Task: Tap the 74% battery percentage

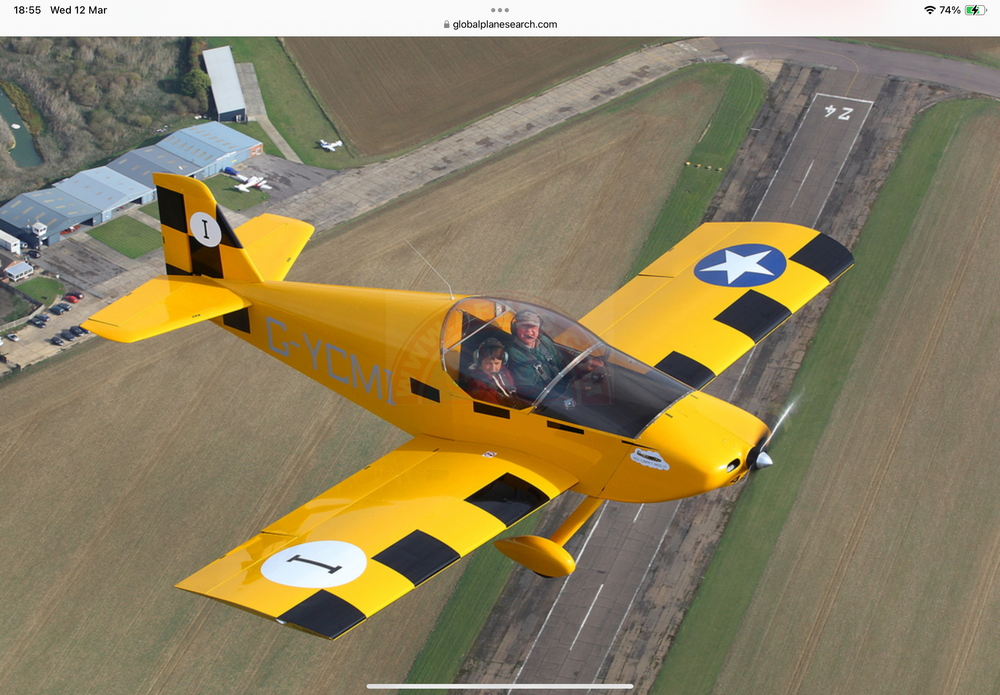Action: pos(949,10)
